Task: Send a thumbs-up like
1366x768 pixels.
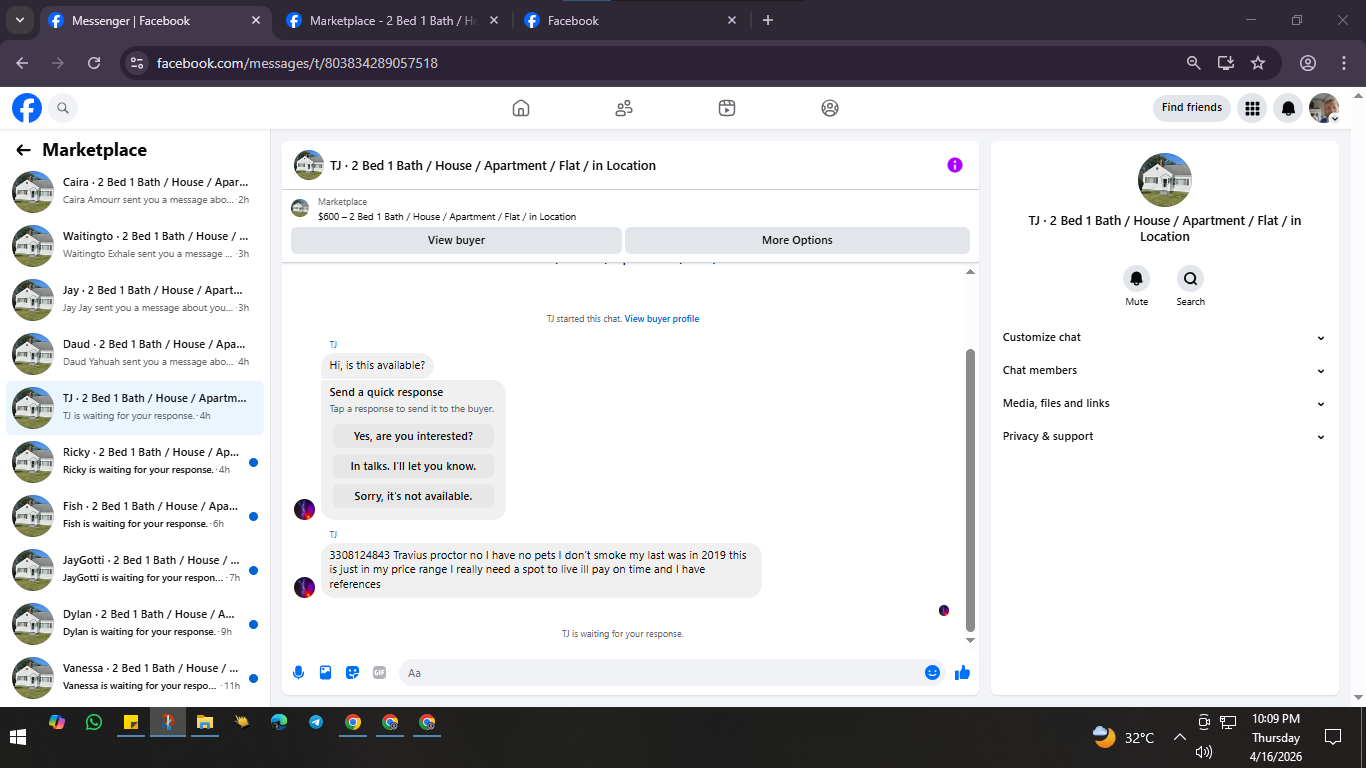Action: pos(962,673)
